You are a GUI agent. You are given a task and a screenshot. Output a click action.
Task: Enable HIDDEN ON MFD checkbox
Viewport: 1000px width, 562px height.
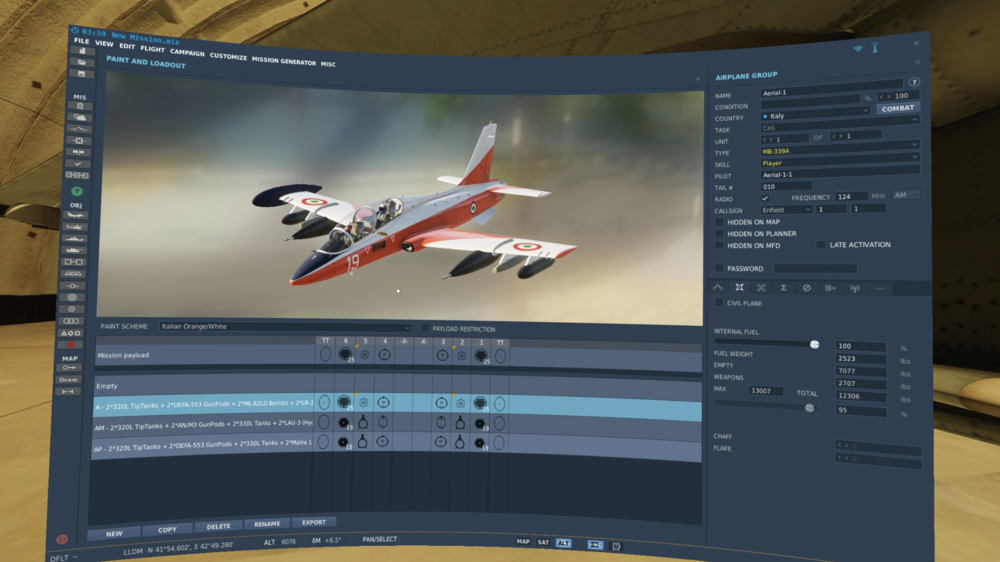pyautogui.click(x=719, y=245)
